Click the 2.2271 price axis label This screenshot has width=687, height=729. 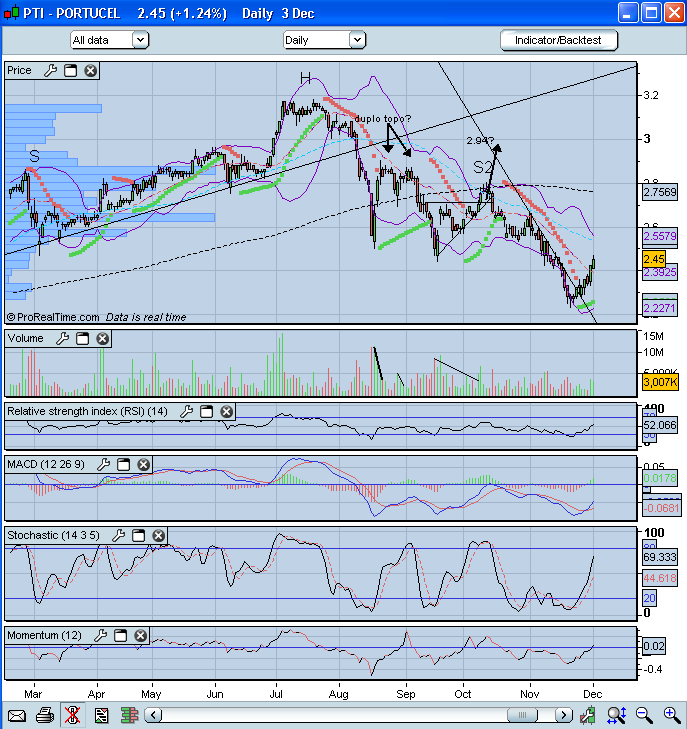660,308
